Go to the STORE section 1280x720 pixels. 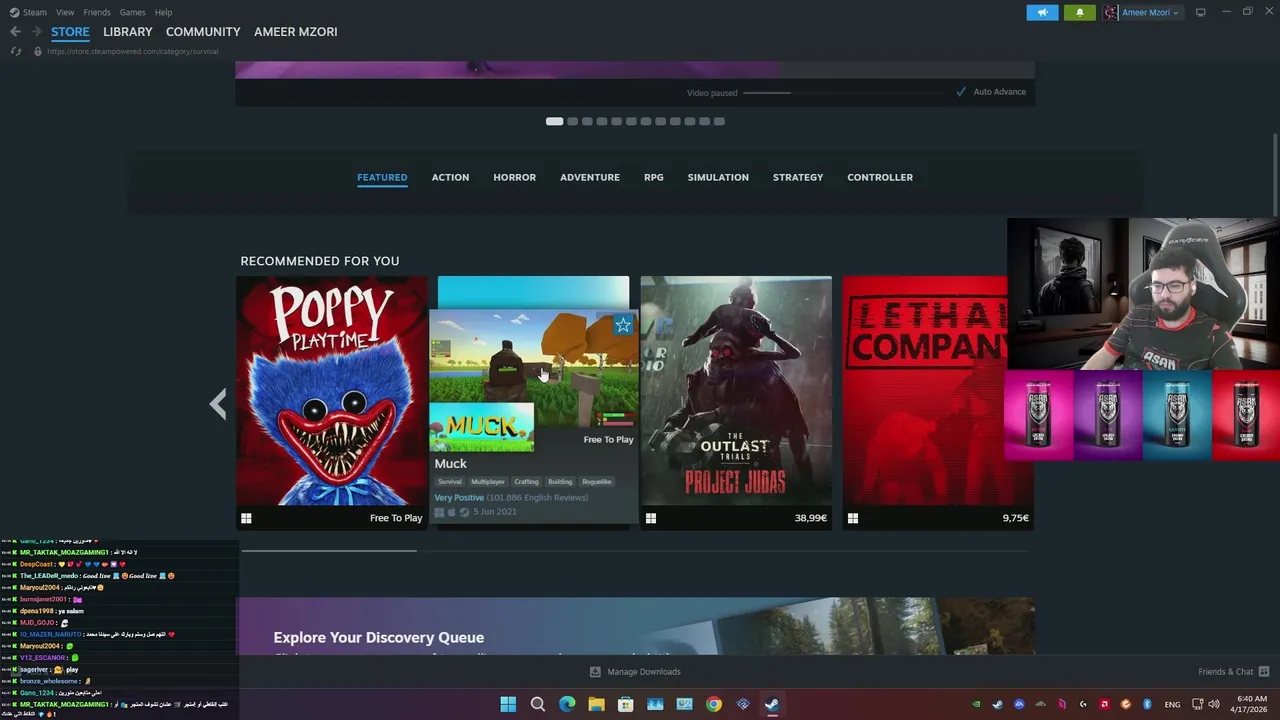(70, 32)
